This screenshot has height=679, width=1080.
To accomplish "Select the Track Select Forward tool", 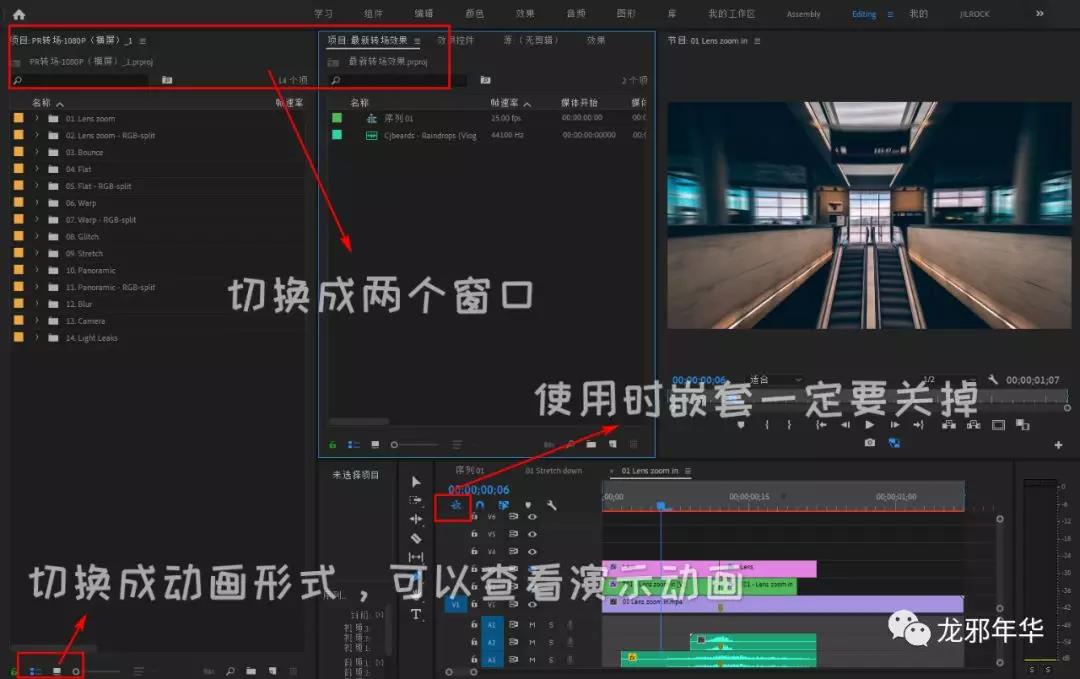I will [x=415, y=500].
